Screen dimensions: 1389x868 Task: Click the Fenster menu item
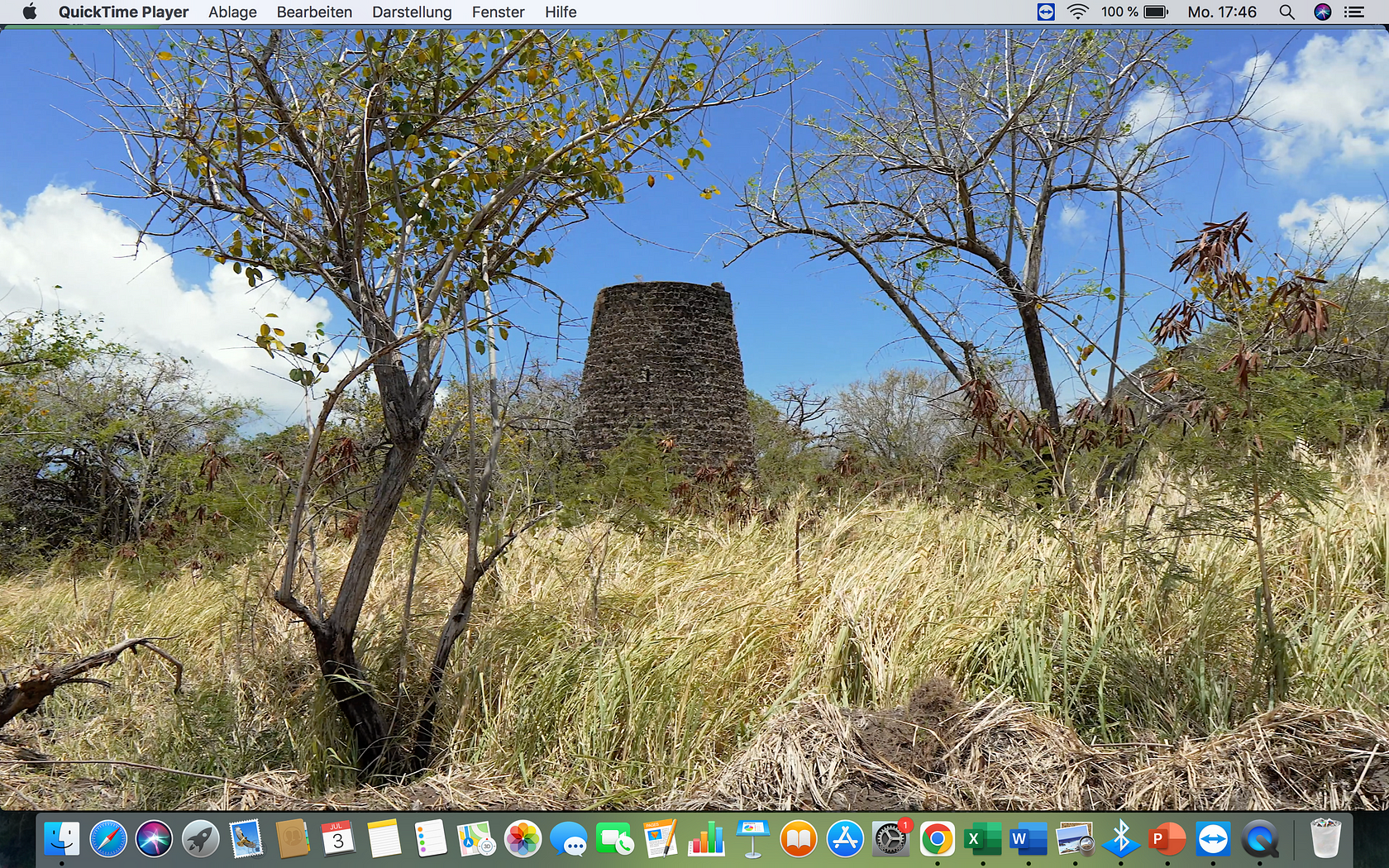(x=498, y=12)
